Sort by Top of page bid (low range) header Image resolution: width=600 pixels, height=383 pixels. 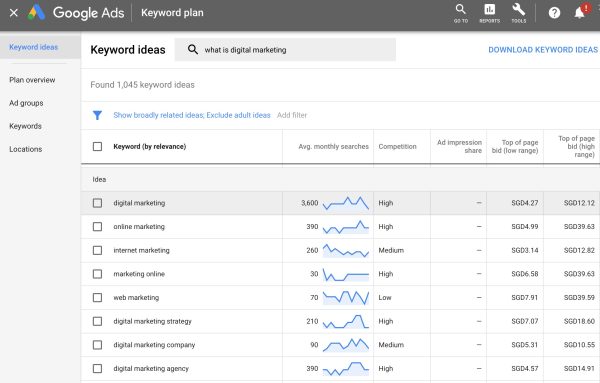(515, 147)
